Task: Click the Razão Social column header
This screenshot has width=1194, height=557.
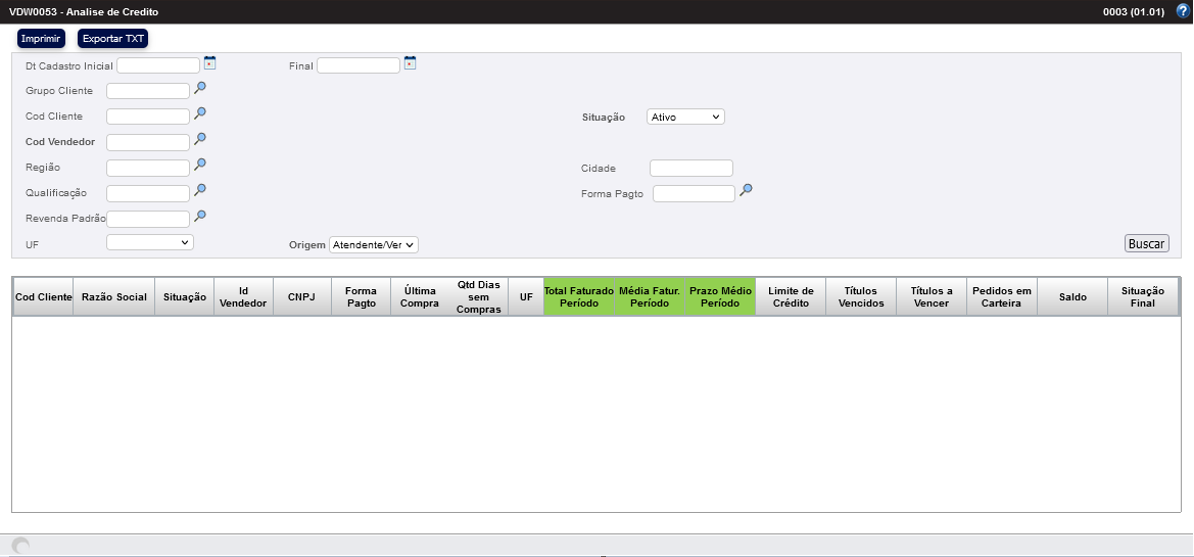Action: [x=113, y=297]
